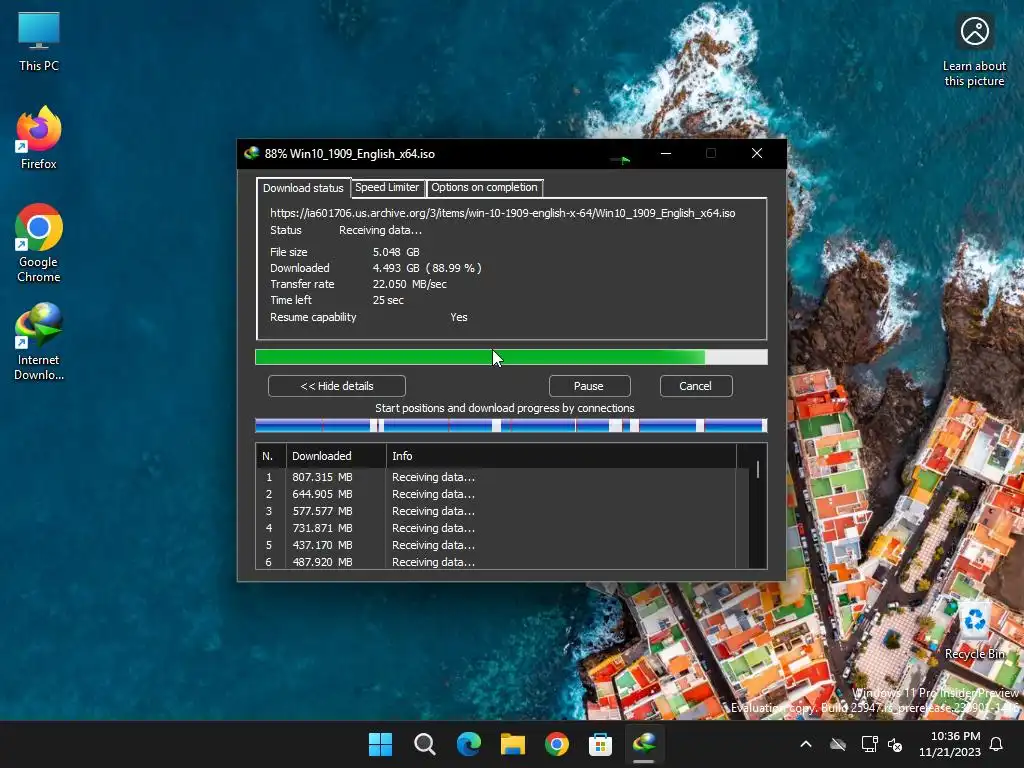Click the Downloaded value 4.493 GB
This screenshot has height=768, width=1024.
click(x=396, y=268)
